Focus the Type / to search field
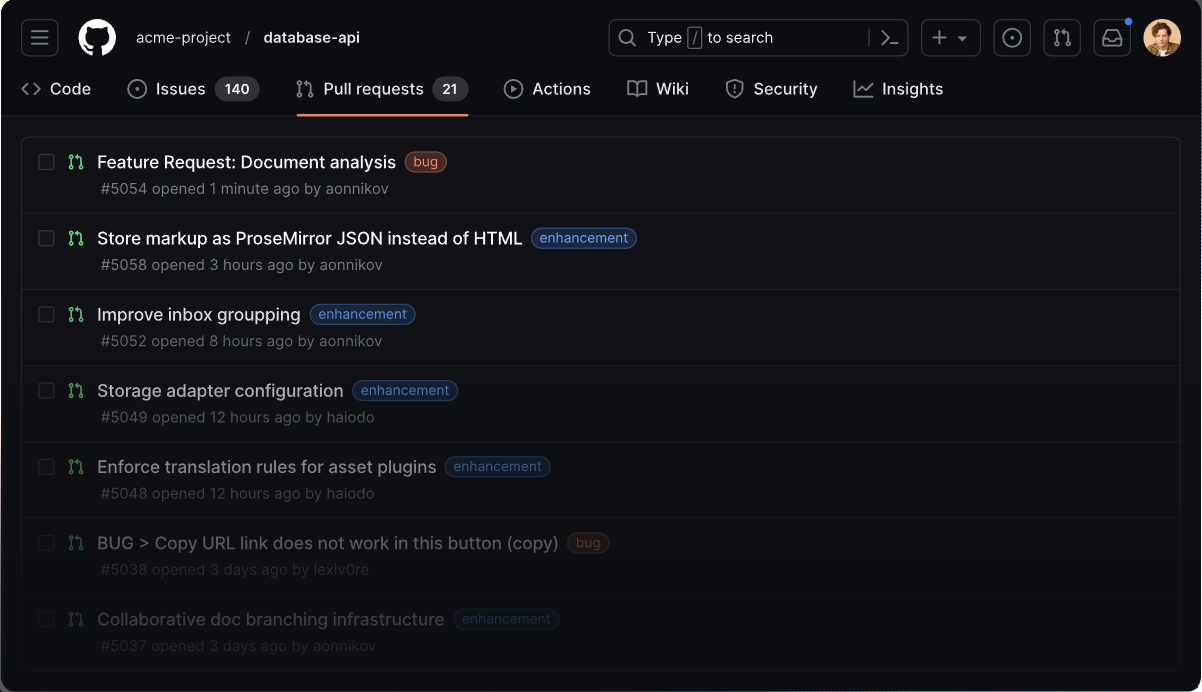This screenshot has height=692, width=1202. pyautogui.click(x=740, y=38)
